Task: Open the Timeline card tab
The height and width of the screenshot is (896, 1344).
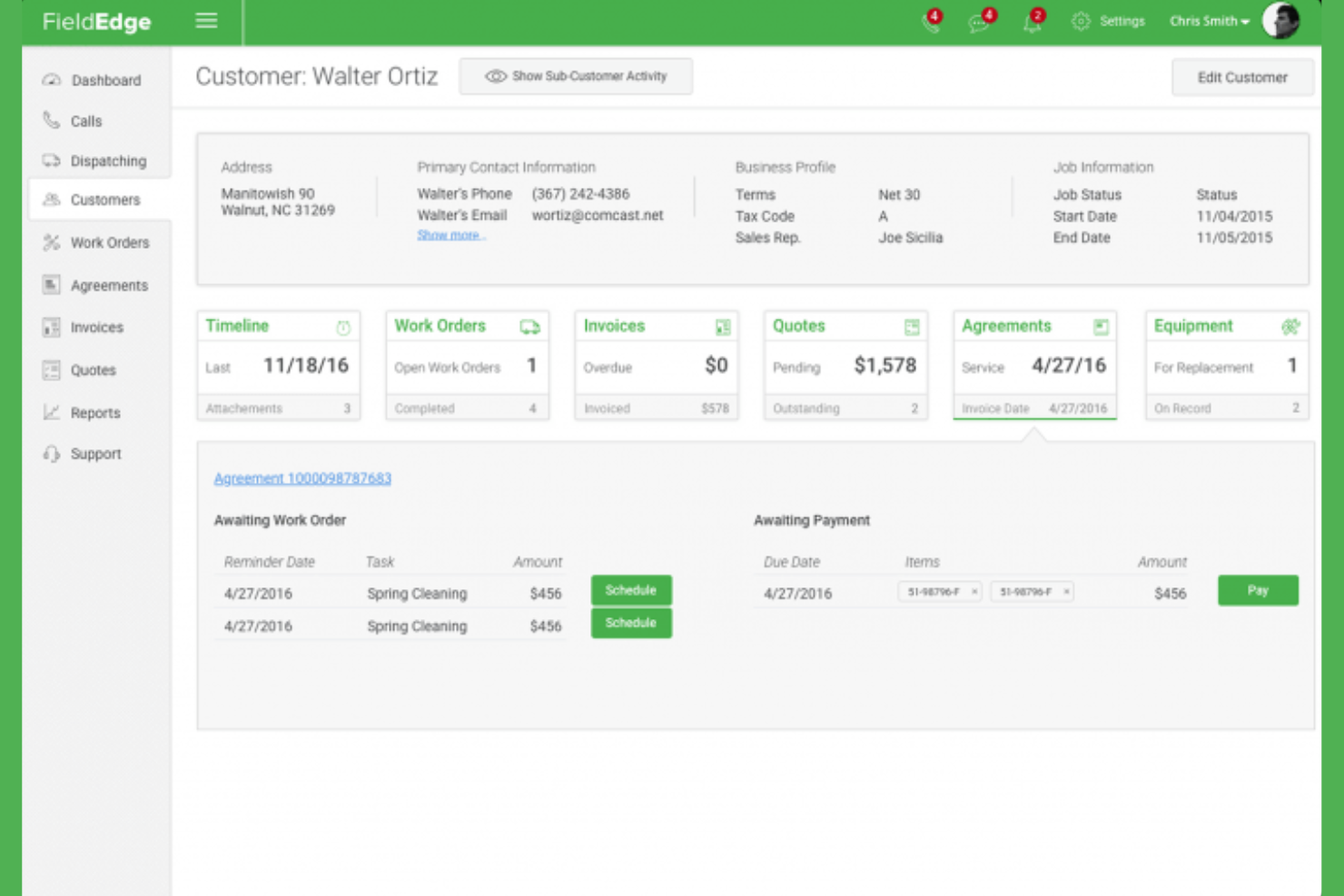Action: 279,366
